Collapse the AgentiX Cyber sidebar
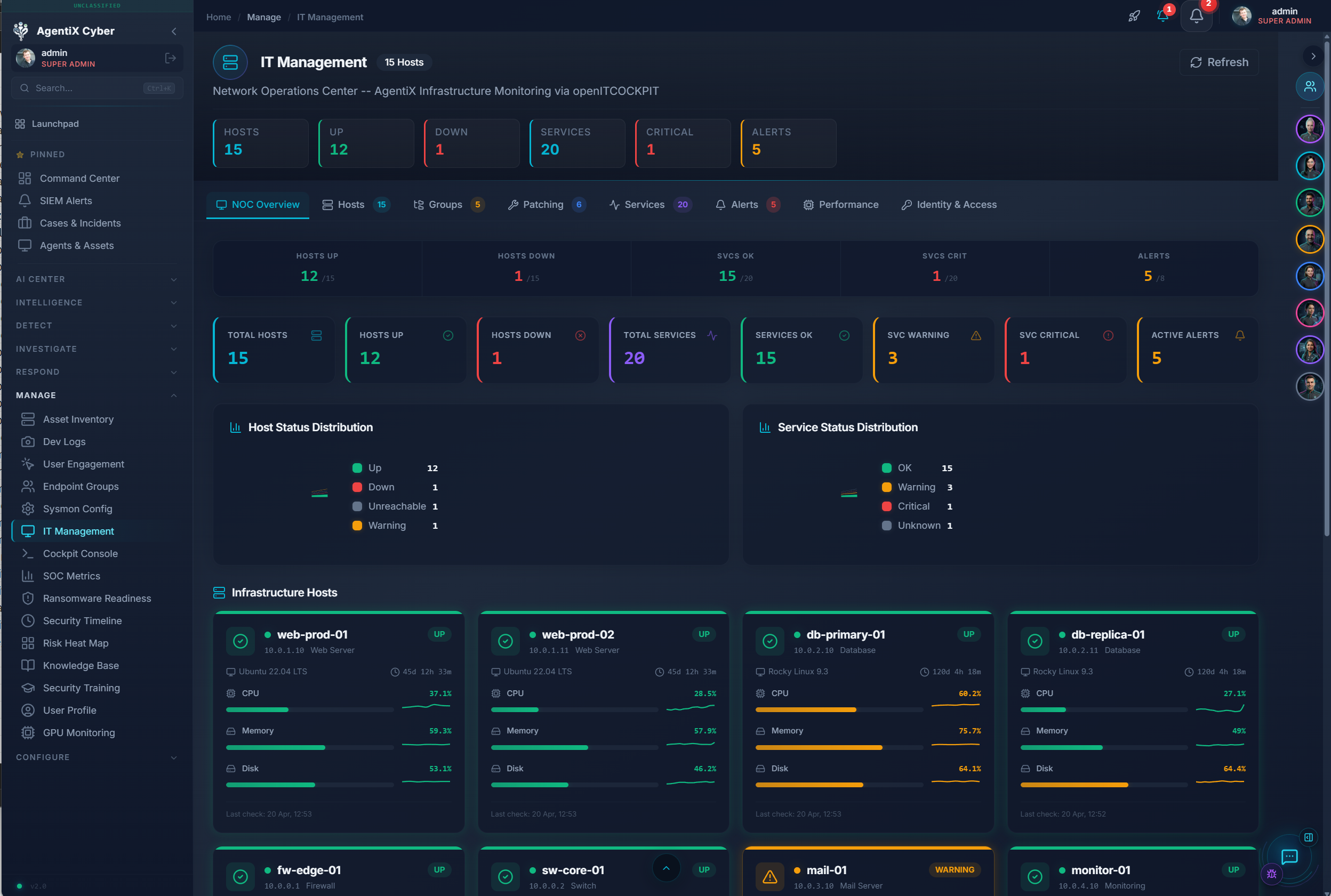Screen dimensions: 1331x896 [x=174, y=31]
